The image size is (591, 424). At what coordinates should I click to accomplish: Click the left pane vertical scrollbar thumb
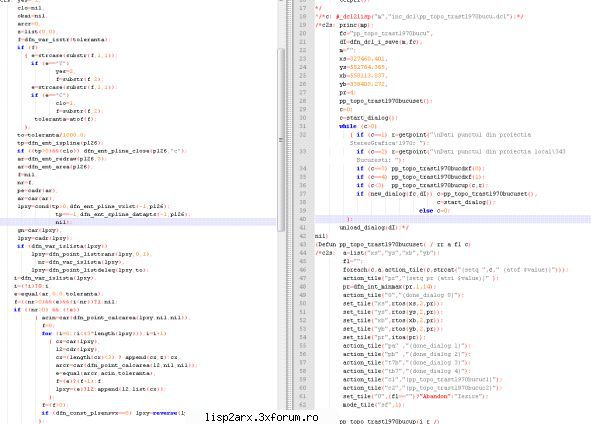click(x=281, y=139)
